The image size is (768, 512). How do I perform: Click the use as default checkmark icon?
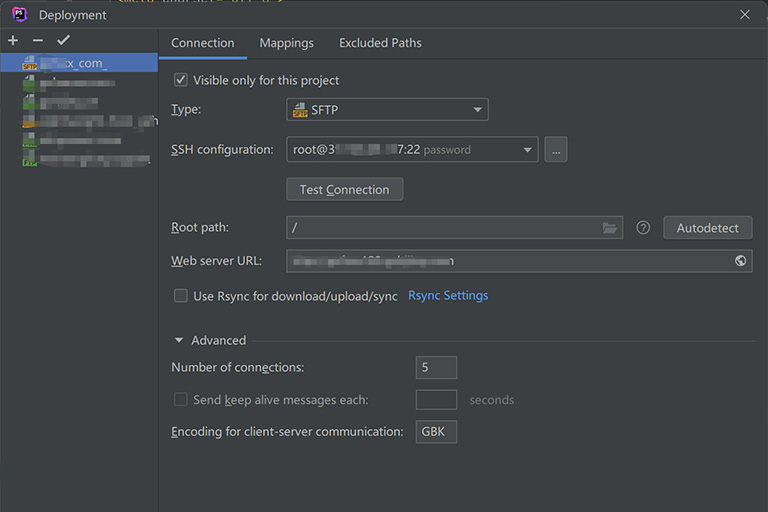click(63, 41)
